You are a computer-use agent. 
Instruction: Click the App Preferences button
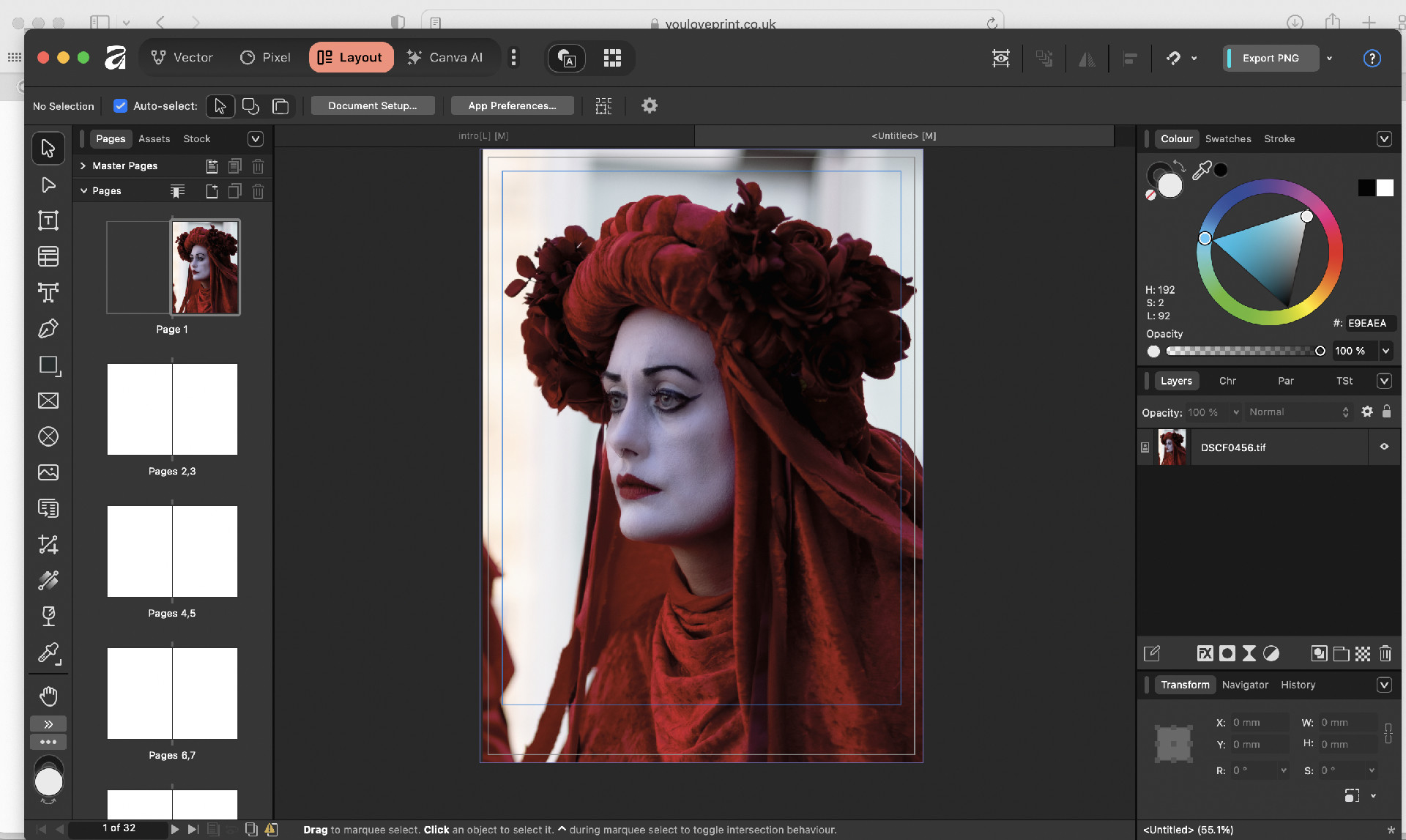512,106
